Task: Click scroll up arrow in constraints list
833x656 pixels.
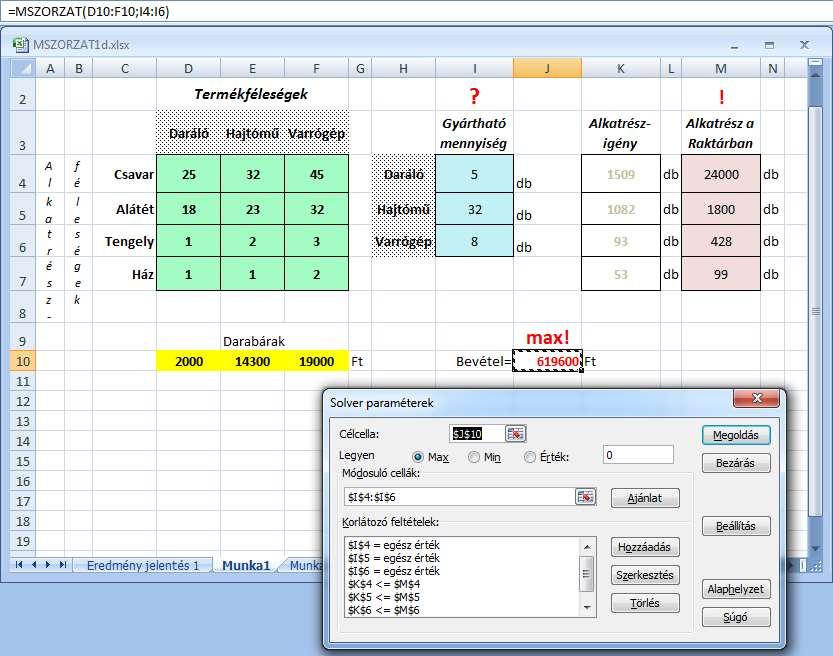Action: pyautogui.click(x=587, y=547)
